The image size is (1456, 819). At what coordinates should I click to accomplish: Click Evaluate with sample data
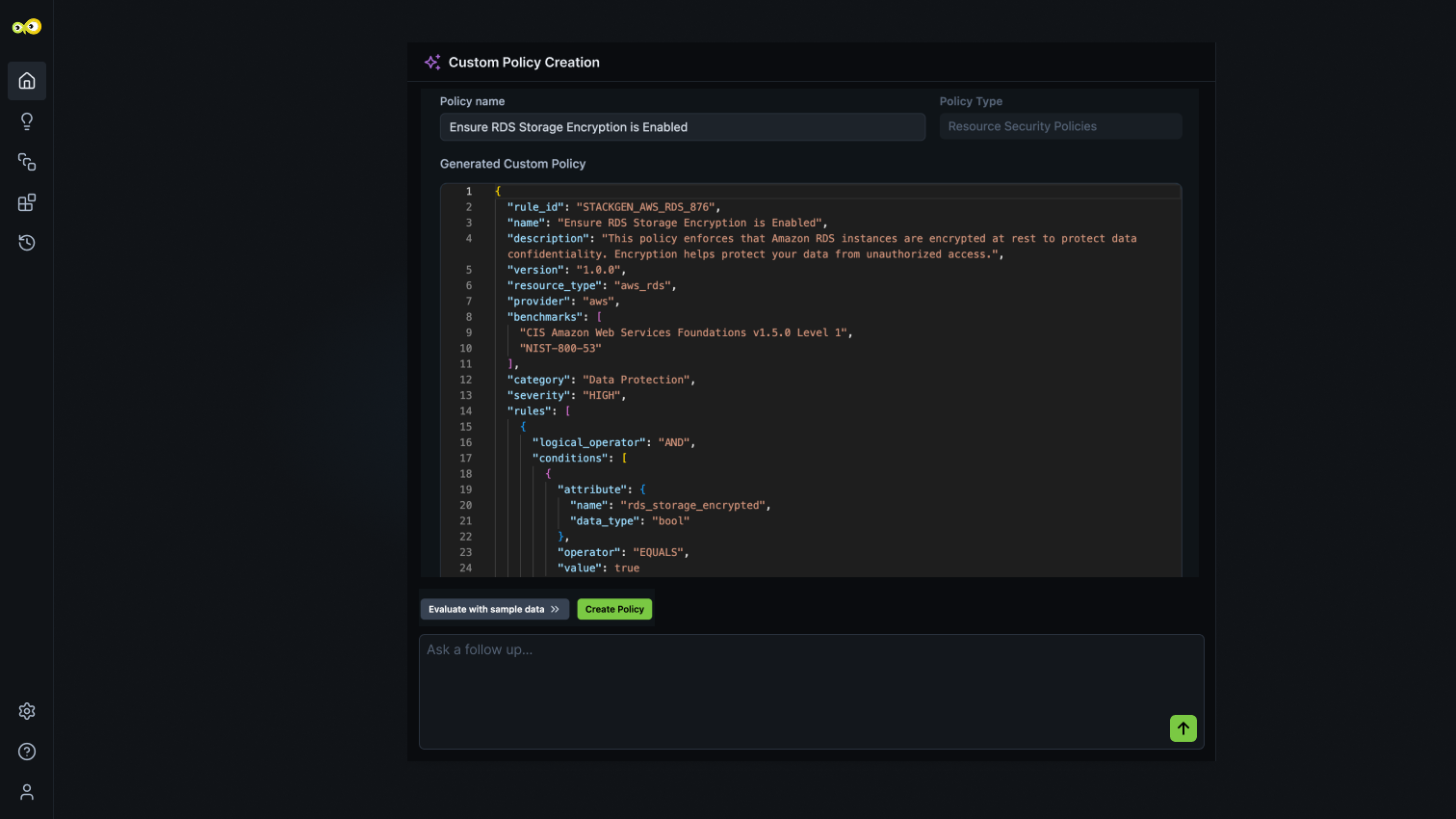tap(486, 609)
